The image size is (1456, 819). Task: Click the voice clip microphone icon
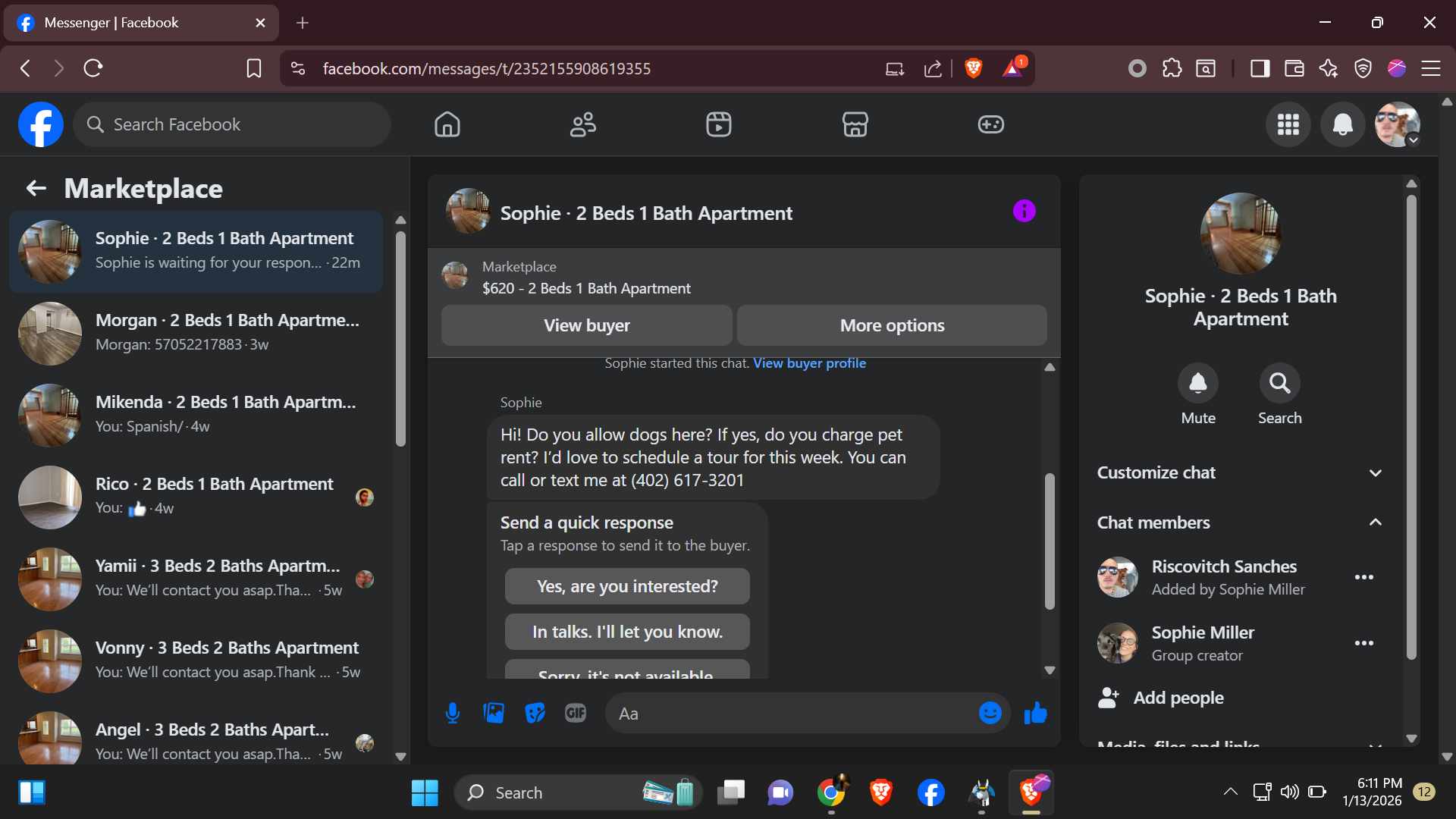pyautogui.click(x=453, y=713)
